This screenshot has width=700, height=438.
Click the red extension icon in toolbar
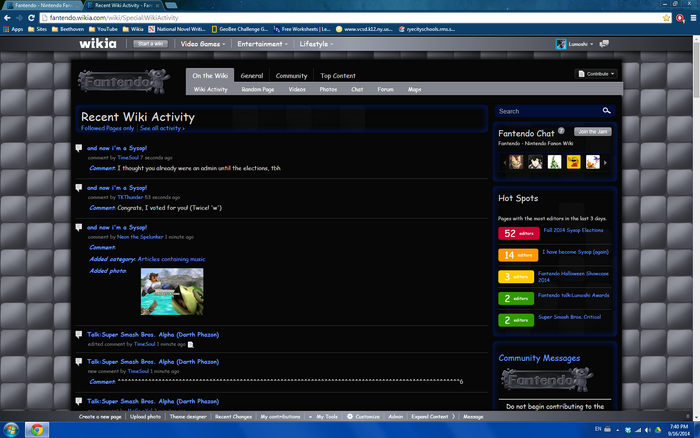coord(680,18)
